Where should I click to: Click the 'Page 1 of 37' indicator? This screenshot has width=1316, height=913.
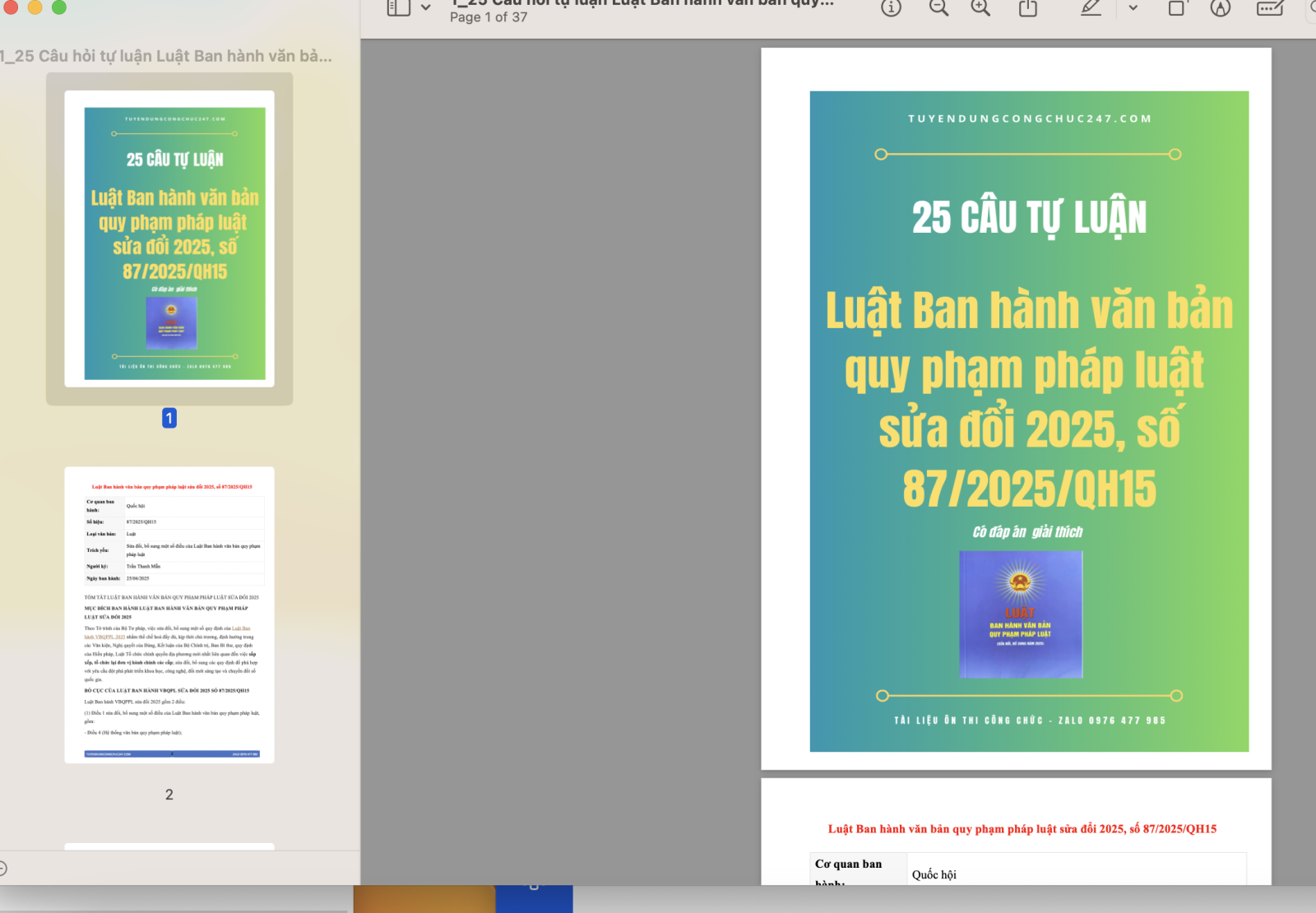(489, 17)
